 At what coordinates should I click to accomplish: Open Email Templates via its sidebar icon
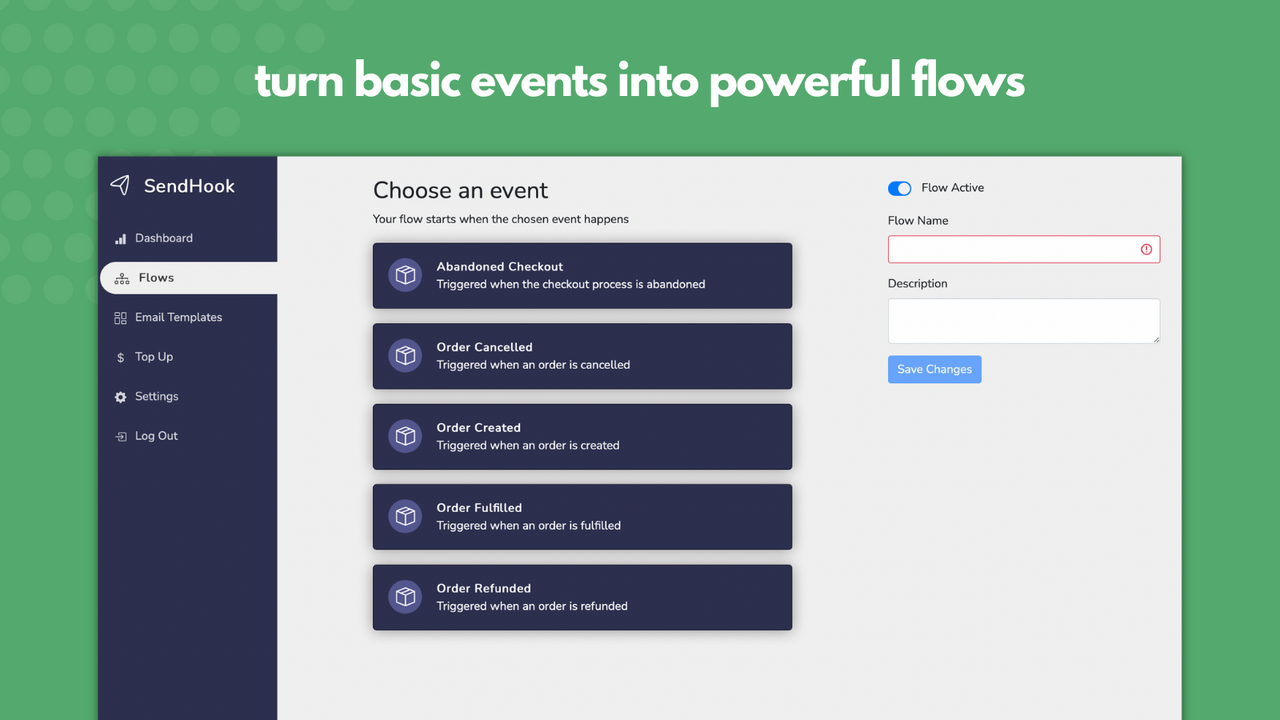click(120, 317)
